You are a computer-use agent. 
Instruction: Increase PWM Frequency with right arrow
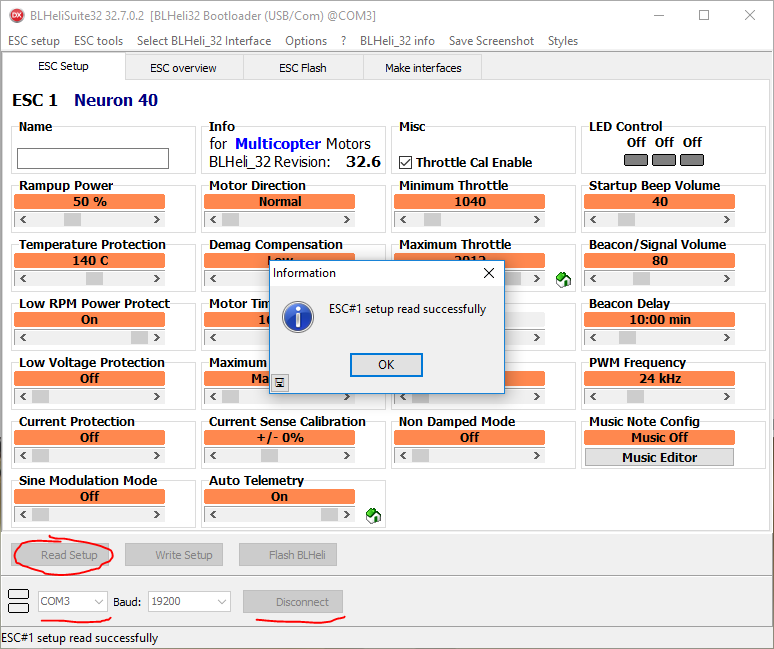point(727,396)
